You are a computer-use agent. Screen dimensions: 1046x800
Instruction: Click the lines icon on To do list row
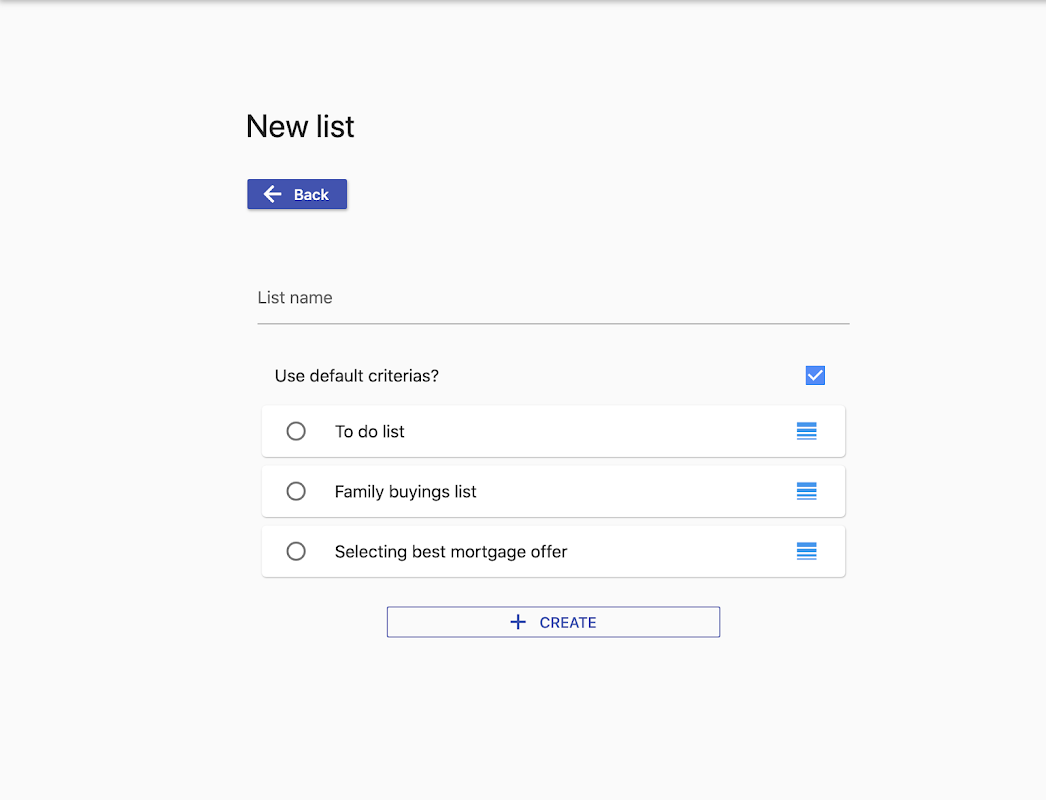(807, 431)
